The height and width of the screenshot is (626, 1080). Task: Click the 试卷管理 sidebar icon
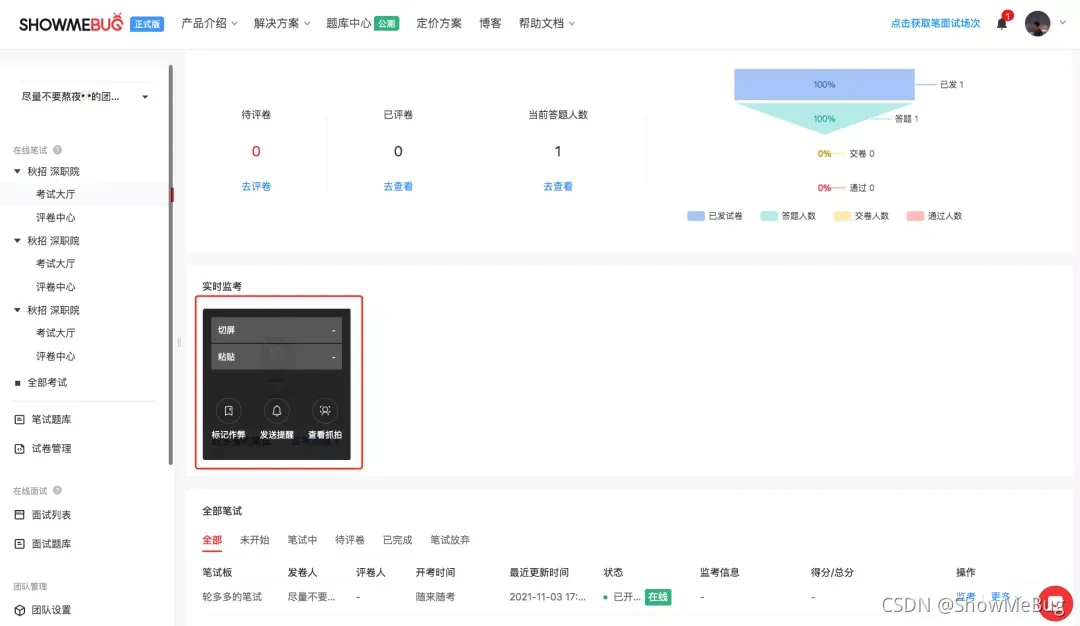click(19, 448)
